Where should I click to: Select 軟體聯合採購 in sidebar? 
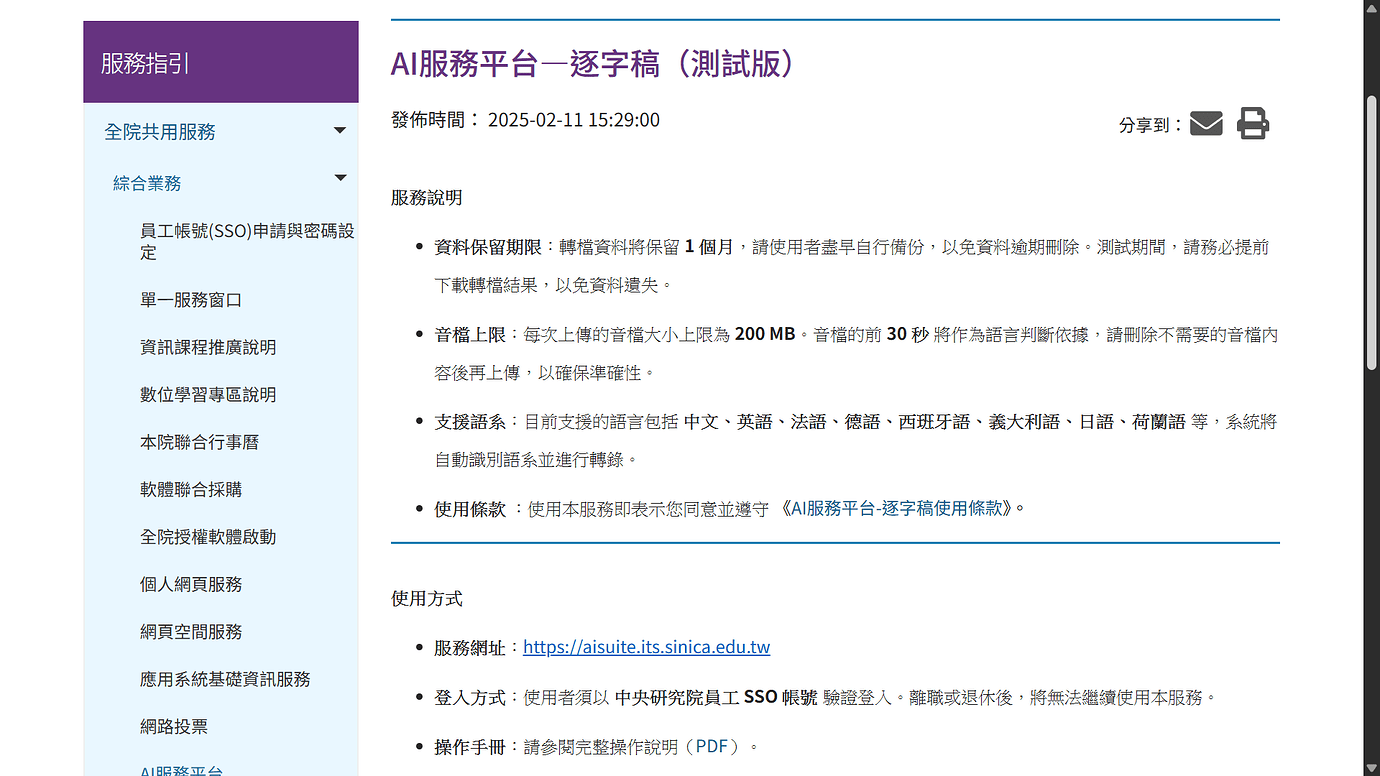tap(189, 489)
